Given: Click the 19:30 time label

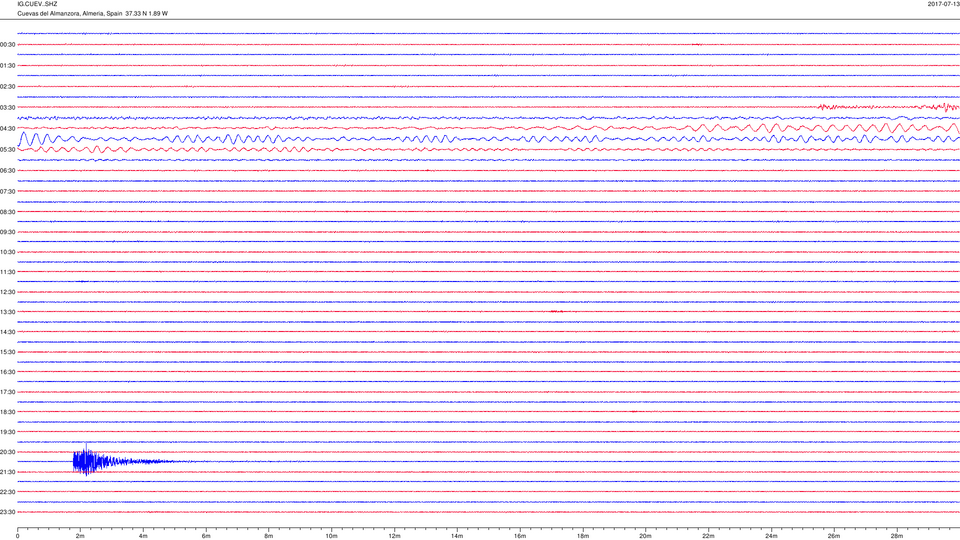Looking at the screenshot, I should click(x=7, y=432).
